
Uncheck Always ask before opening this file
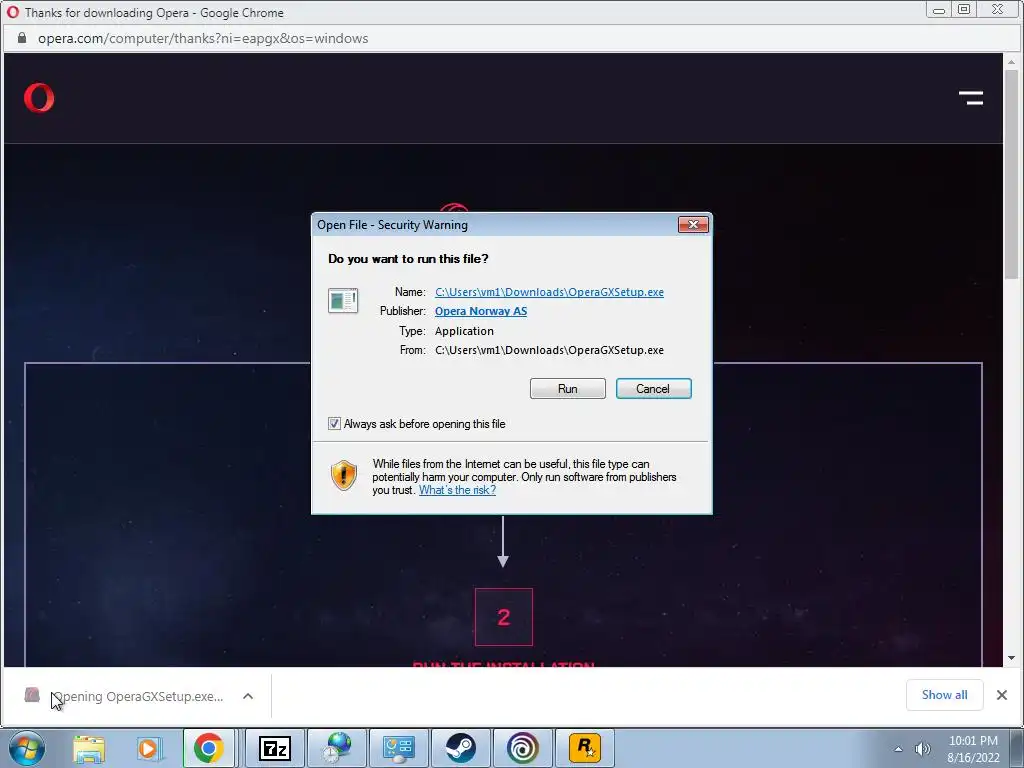334,424
